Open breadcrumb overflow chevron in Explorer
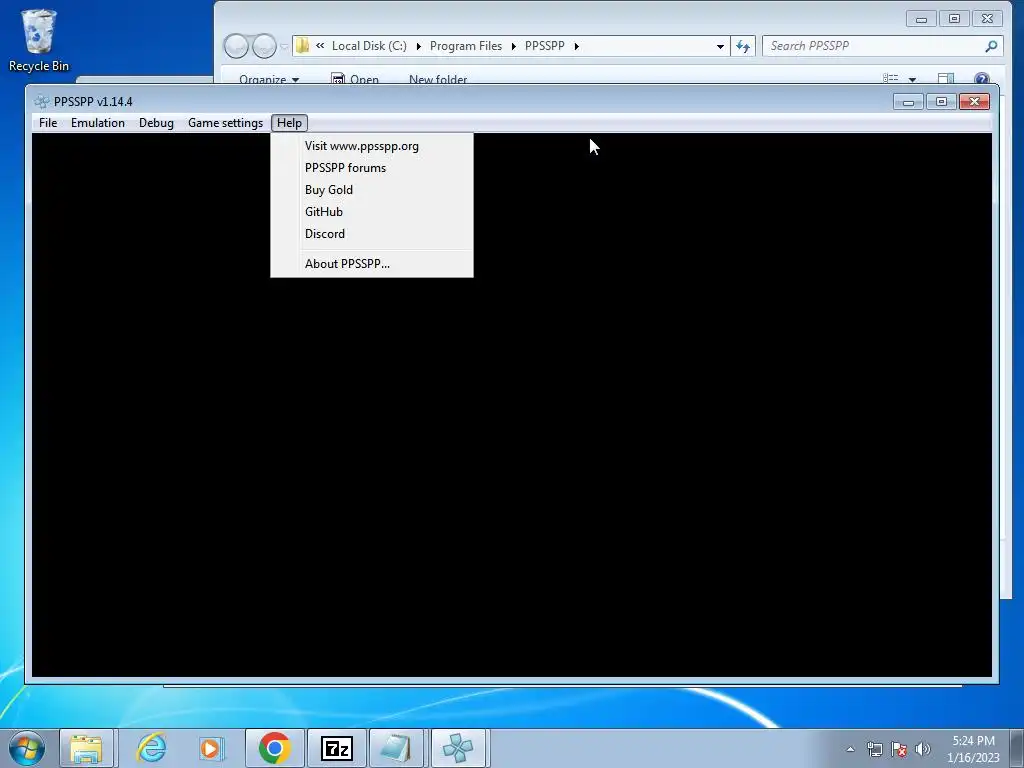Image resolution: width=1024 pixels, height=768 pixels. 320,45
